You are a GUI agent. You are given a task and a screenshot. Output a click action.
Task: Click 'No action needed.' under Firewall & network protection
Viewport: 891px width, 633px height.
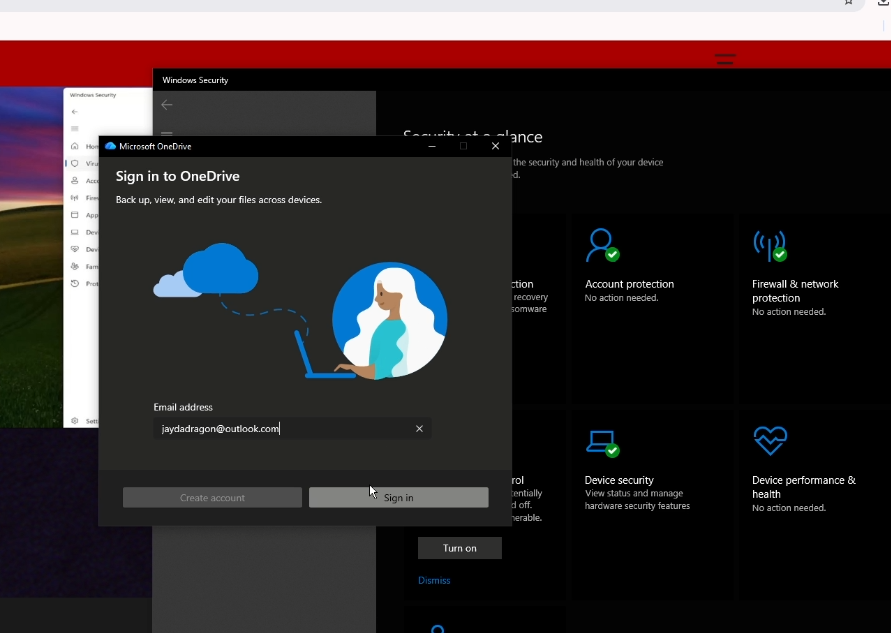[x=789, y=311]
